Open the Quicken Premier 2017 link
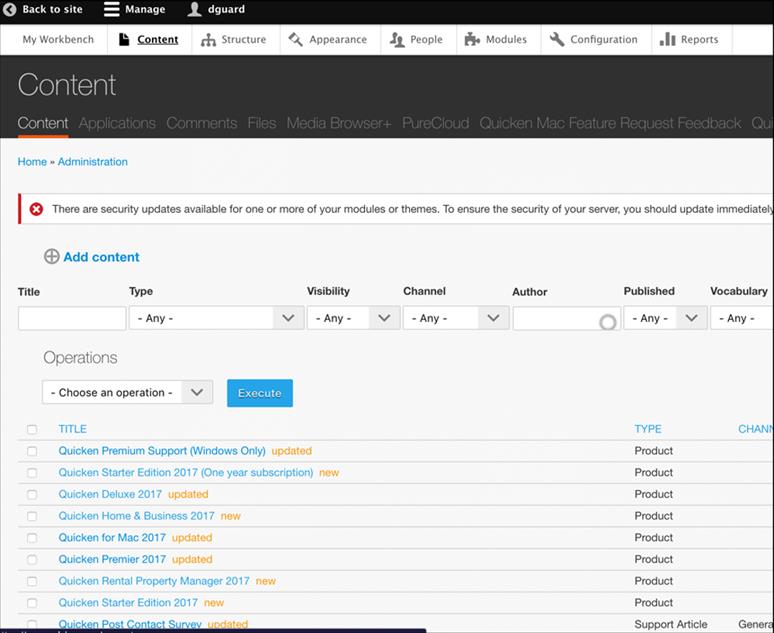This screenshot has height=633, width=774. [112, 560]
